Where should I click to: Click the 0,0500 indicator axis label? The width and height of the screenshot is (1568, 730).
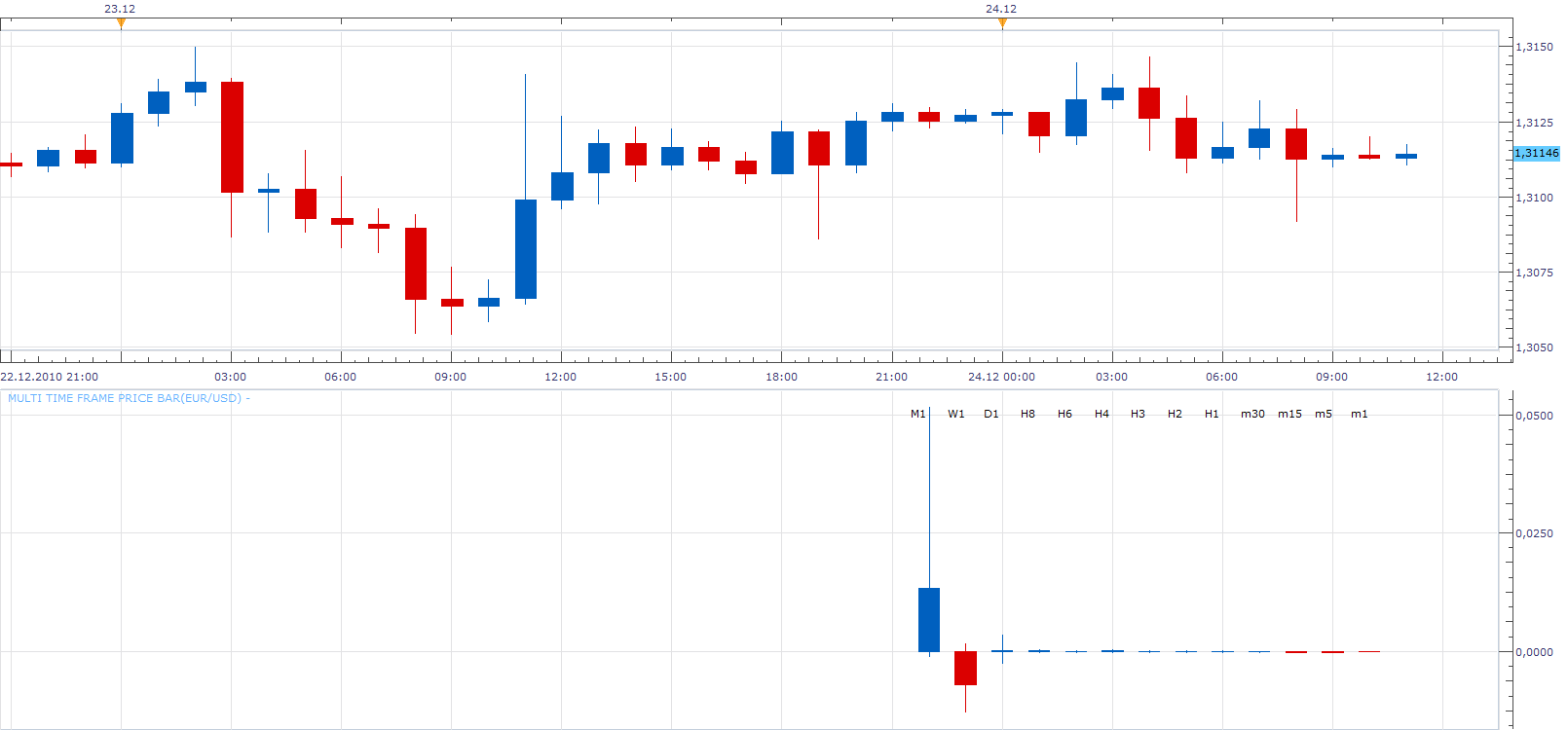[1535, 416]
